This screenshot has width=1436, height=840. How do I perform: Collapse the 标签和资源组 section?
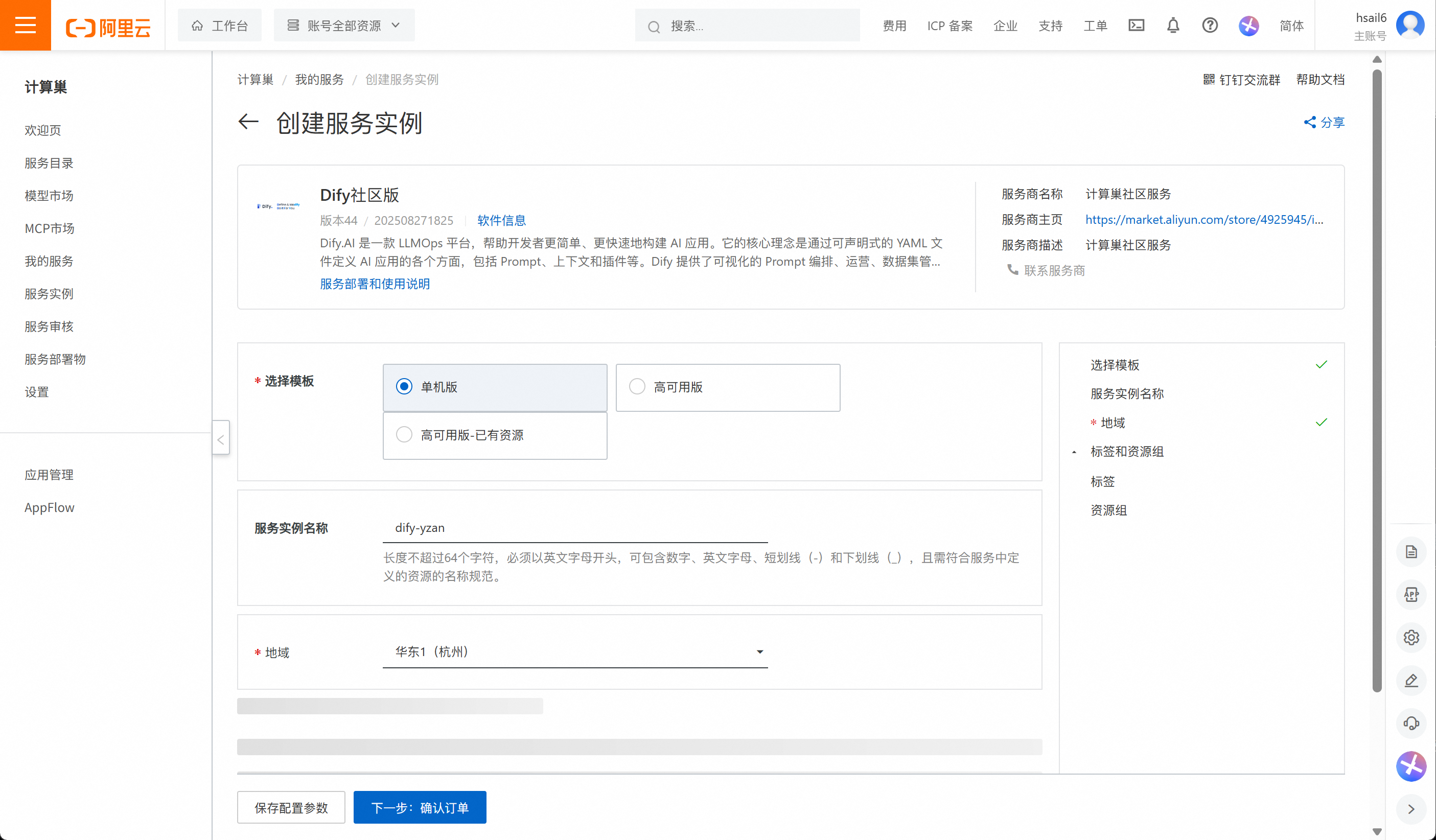click(1074, 452)
